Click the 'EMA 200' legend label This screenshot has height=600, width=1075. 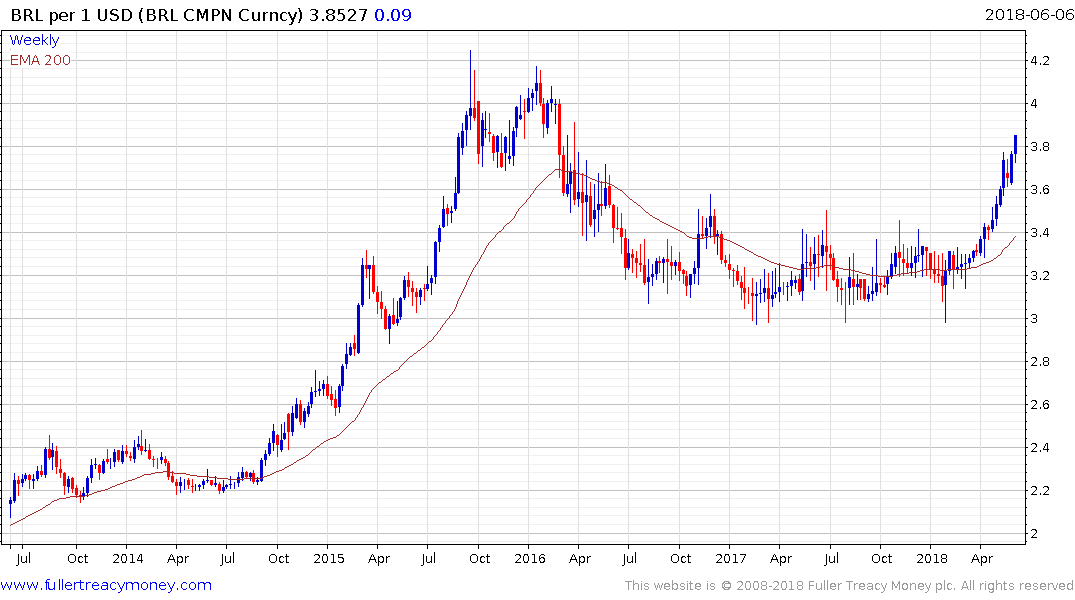pyautogui.click(x=40, y=60)
